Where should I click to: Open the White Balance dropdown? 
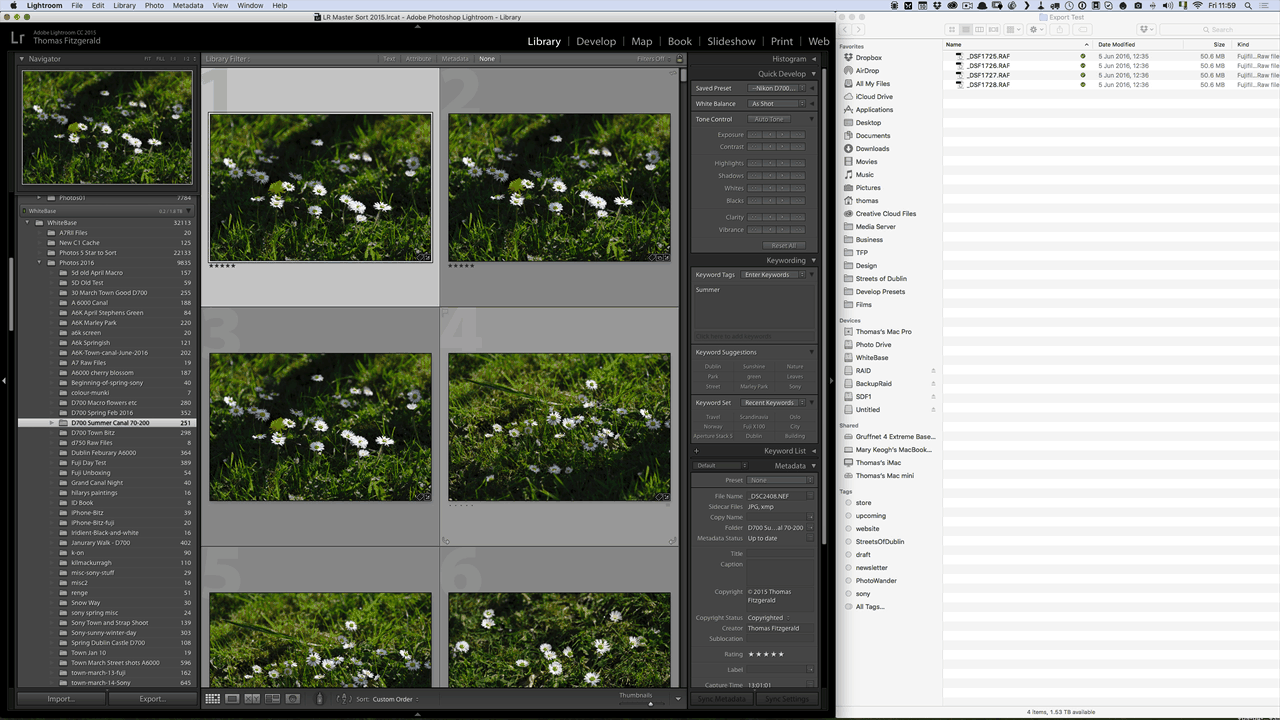777,104
